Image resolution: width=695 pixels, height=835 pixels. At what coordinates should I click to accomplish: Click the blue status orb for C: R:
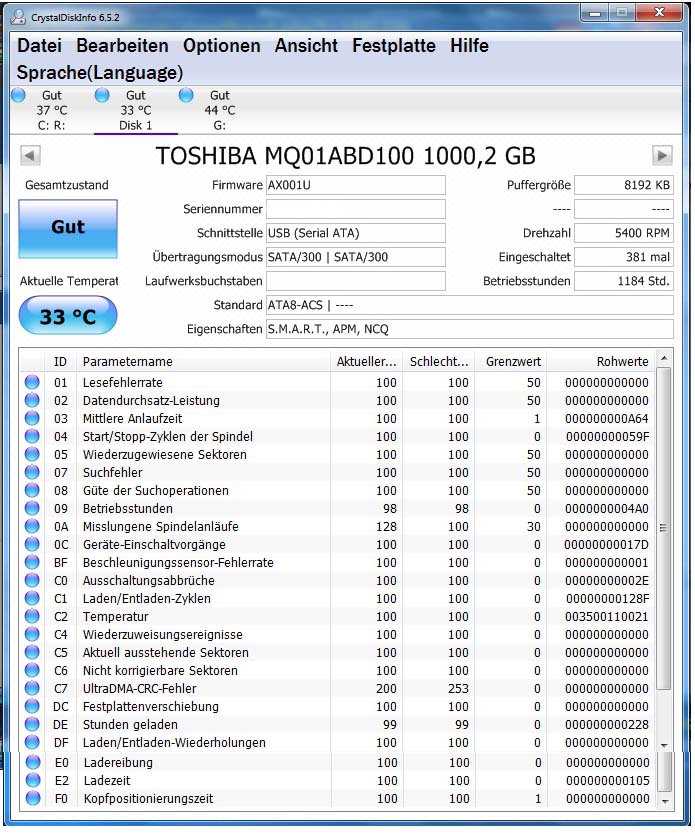(x=19, y=95)
